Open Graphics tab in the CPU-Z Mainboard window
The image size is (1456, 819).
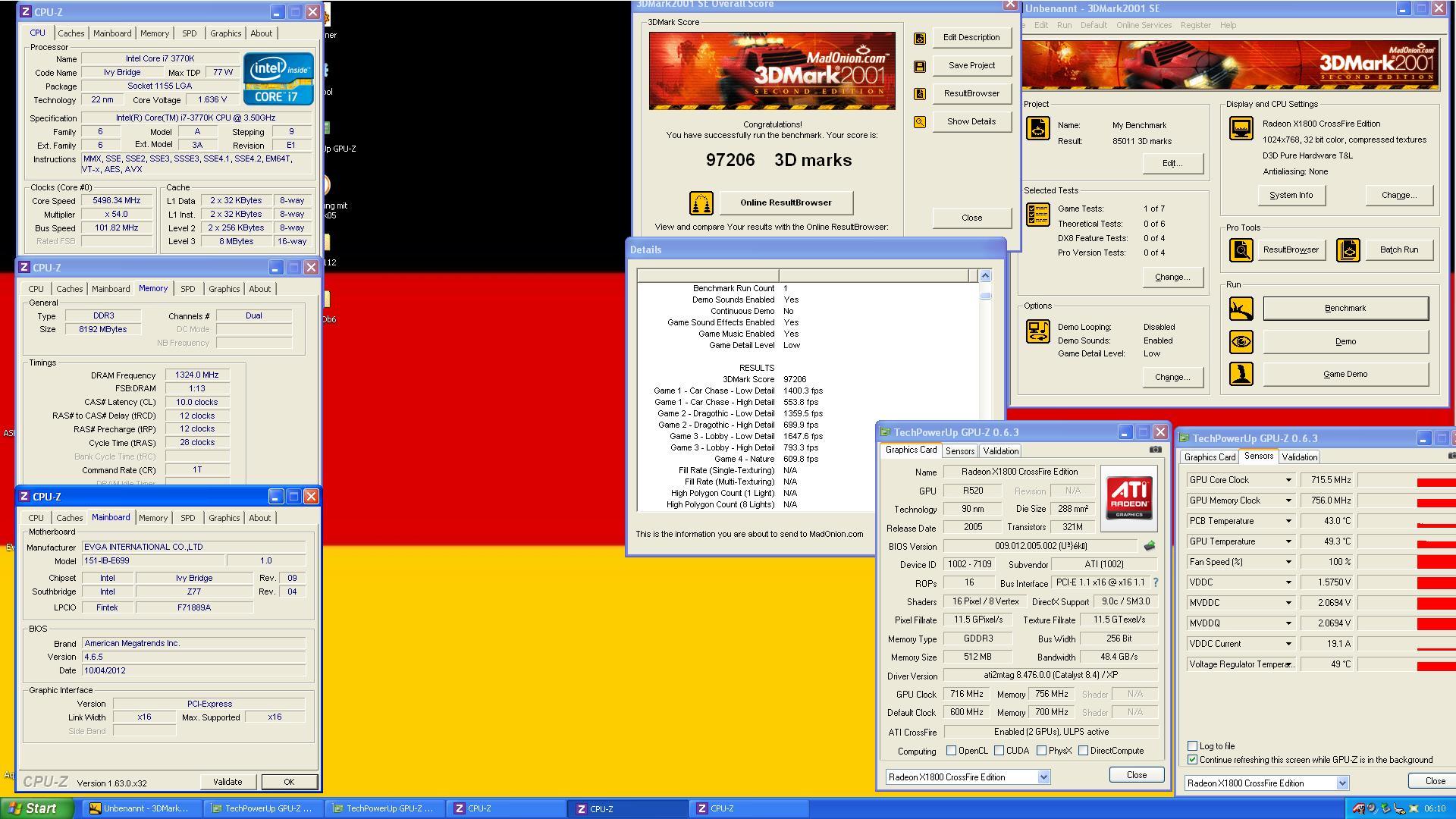point(224,518)
